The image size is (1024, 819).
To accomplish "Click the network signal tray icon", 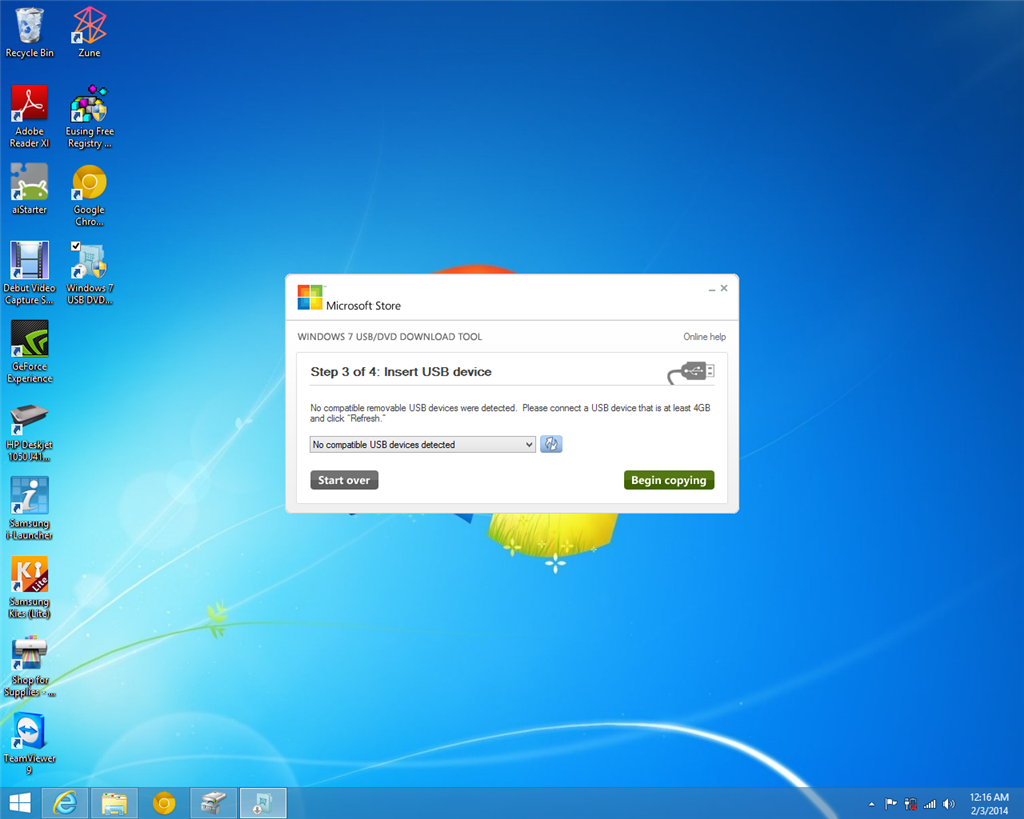I will tap(928, 803).
